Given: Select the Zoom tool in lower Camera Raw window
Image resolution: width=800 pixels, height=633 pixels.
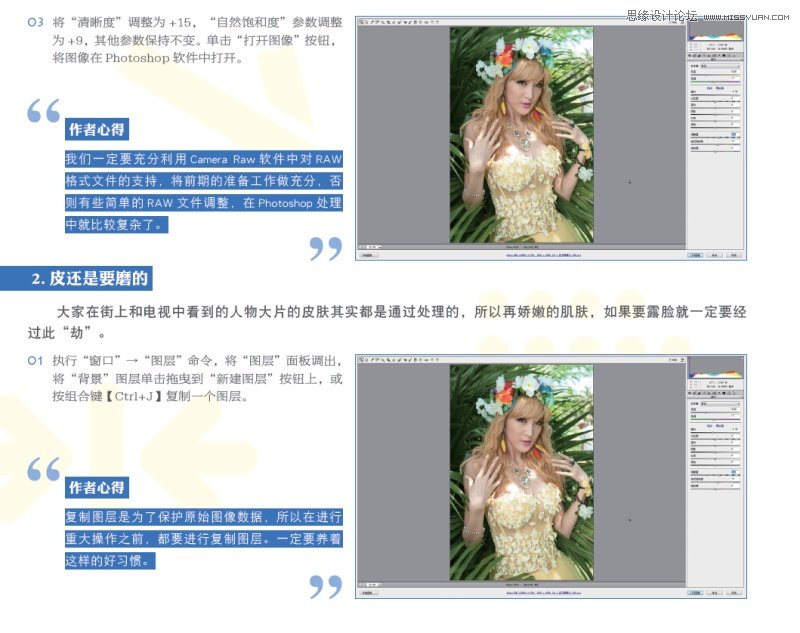Looking at the screenshot, I should click(x=361, y=360).
